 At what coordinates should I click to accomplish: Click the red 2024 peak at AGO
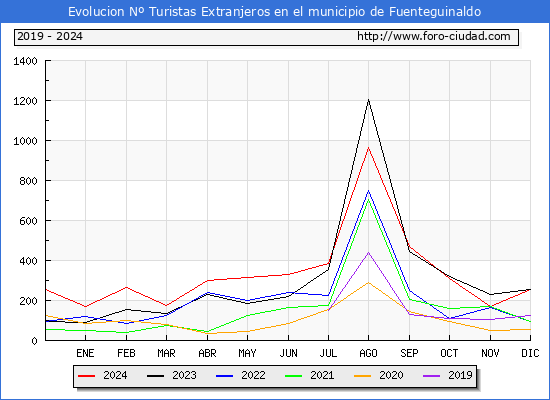coord(368,147)
